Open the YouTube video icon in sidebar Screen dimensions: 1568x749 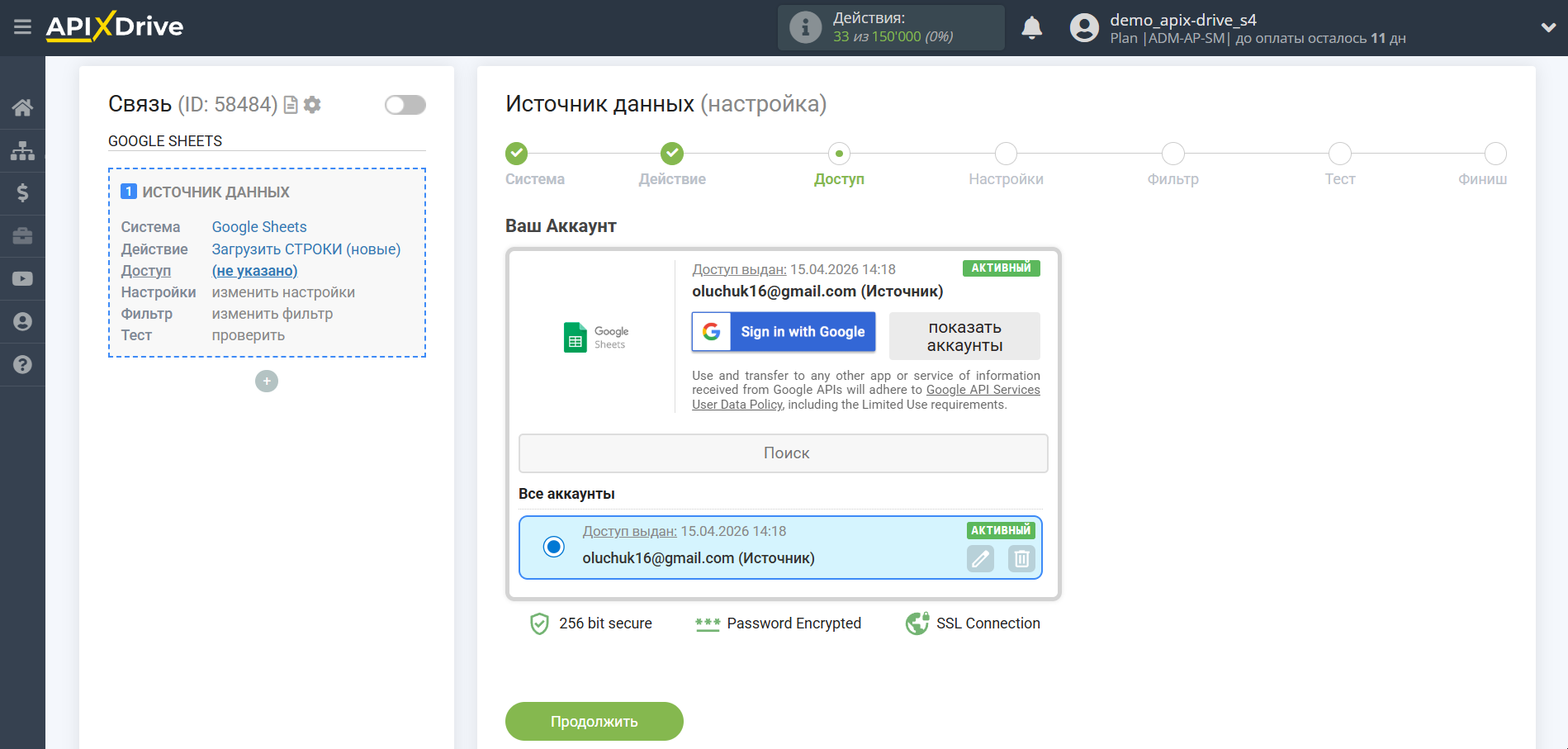tap(22, 279)
